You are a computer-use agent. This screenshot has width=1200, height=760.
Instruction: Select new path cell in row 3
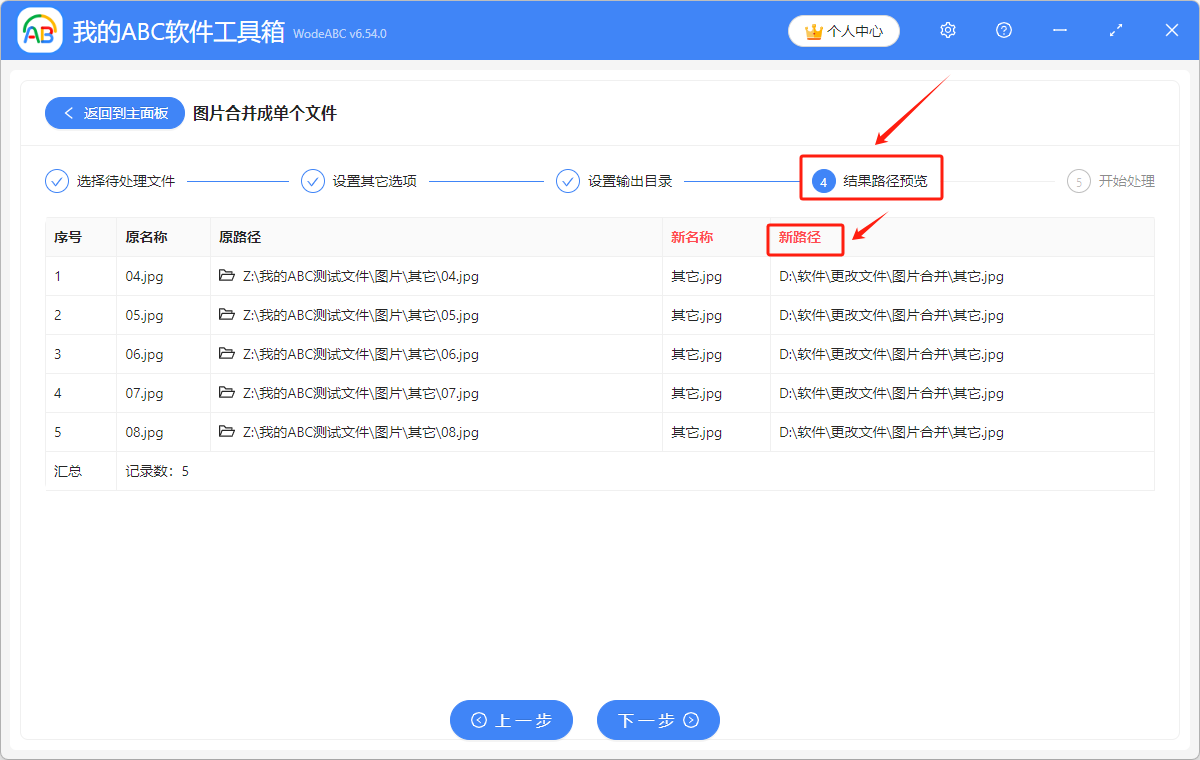[x=891, y=354]
